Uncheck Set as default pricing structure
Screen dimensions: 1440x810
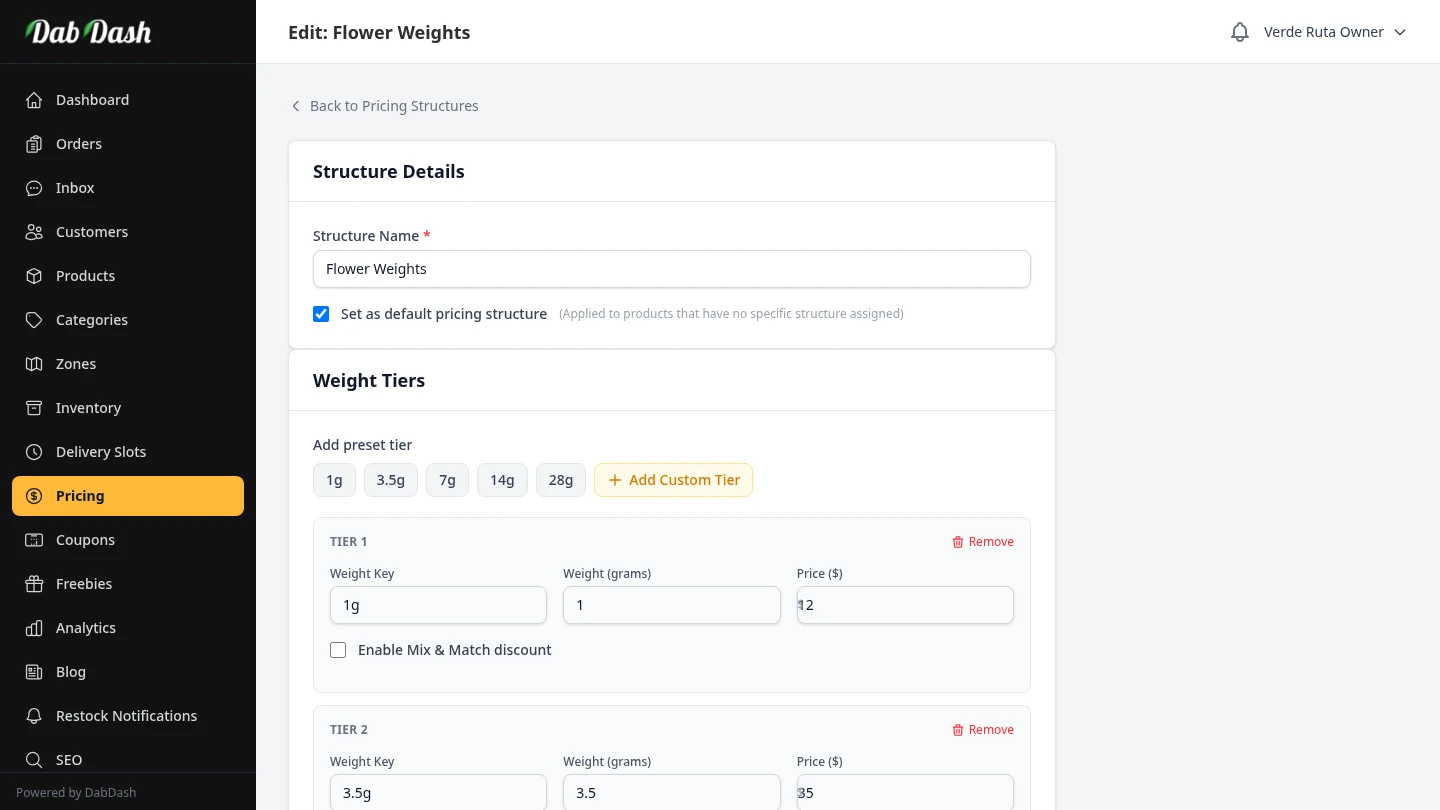[321, 314]
